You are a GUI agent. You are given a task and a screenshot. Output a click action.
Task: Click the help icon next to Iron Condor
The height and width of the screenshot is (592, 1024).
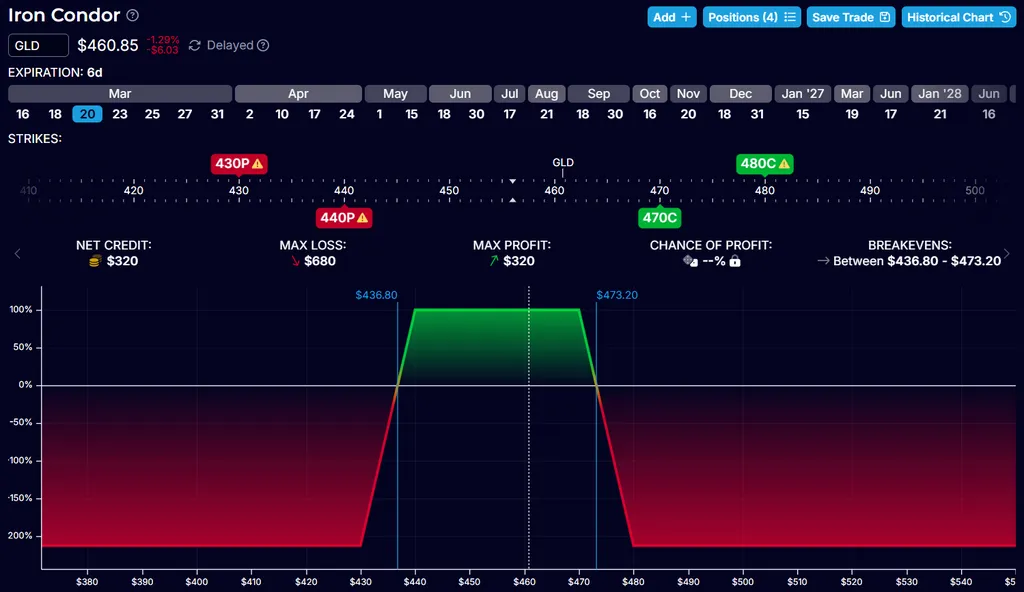(x=133, y=16)
